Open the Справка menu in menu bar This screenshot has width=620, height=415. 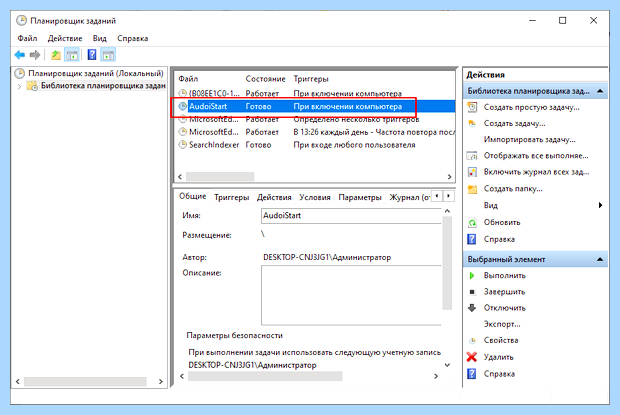[x=132, y=38]
